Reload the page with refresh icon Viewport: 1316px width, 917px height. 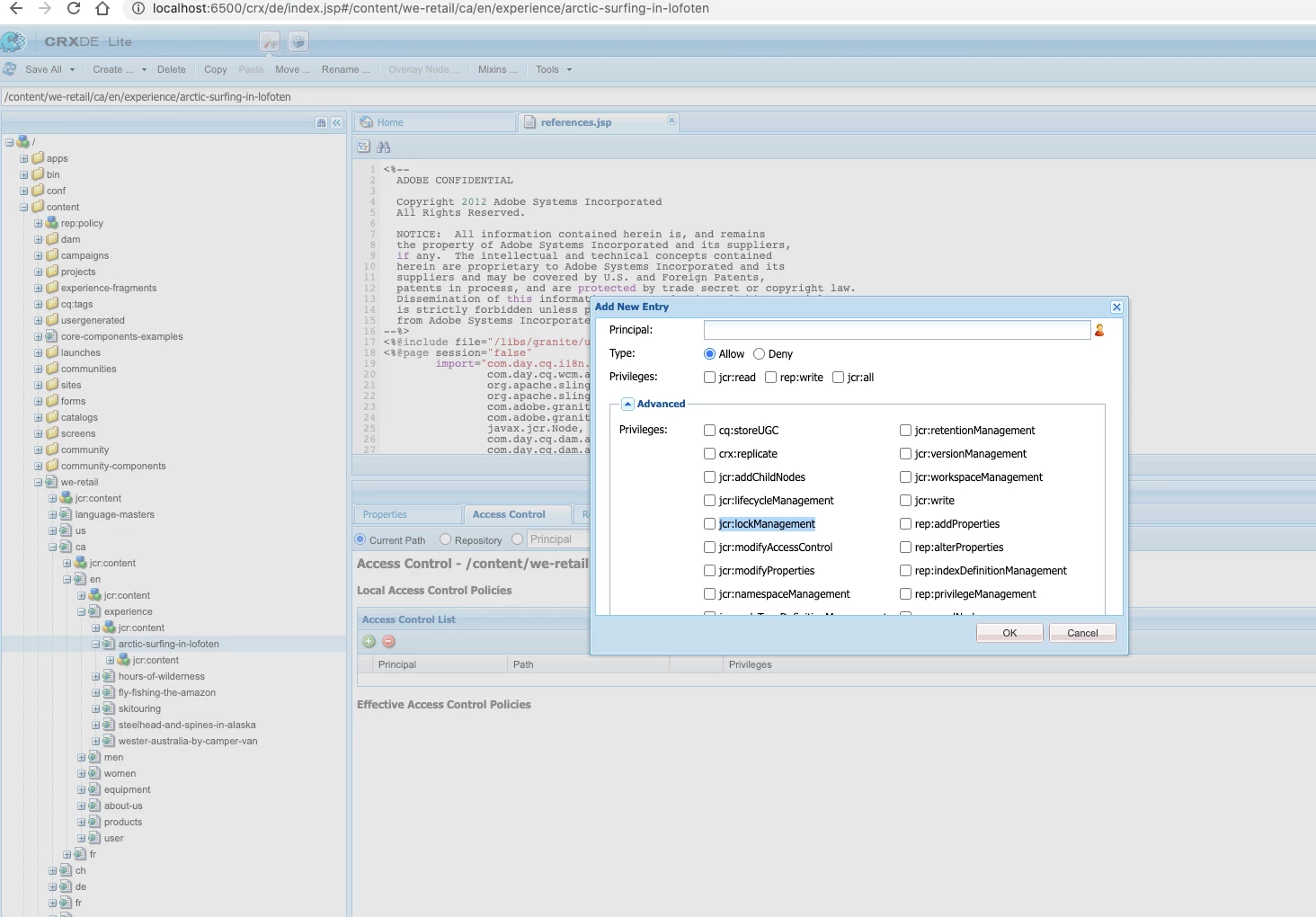tap(74, 8)
